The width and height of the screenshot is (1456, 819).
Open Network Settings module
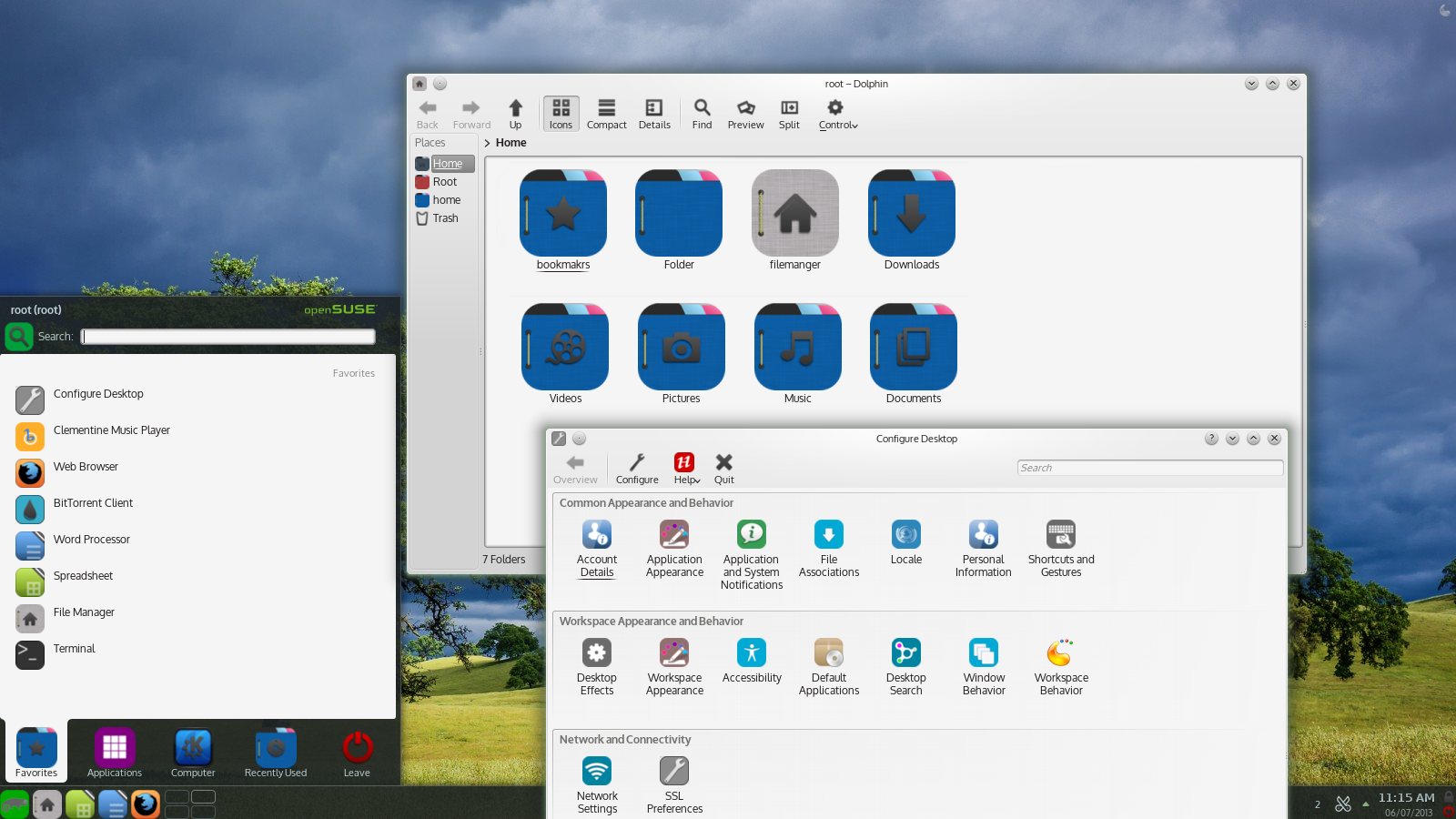click(x=597, y=785)
